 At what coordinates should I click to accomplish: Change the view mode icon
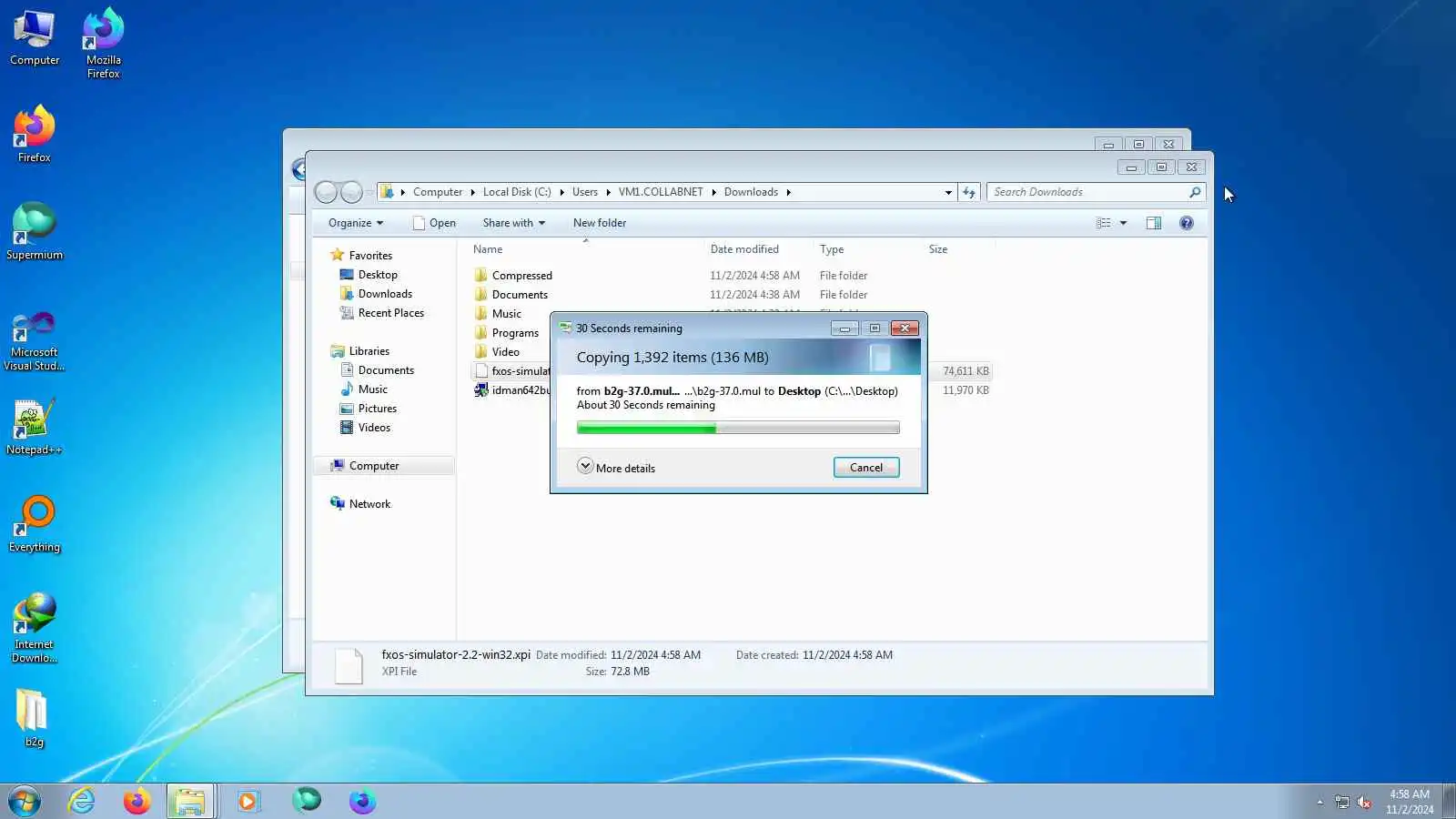tap(1104, 223)
